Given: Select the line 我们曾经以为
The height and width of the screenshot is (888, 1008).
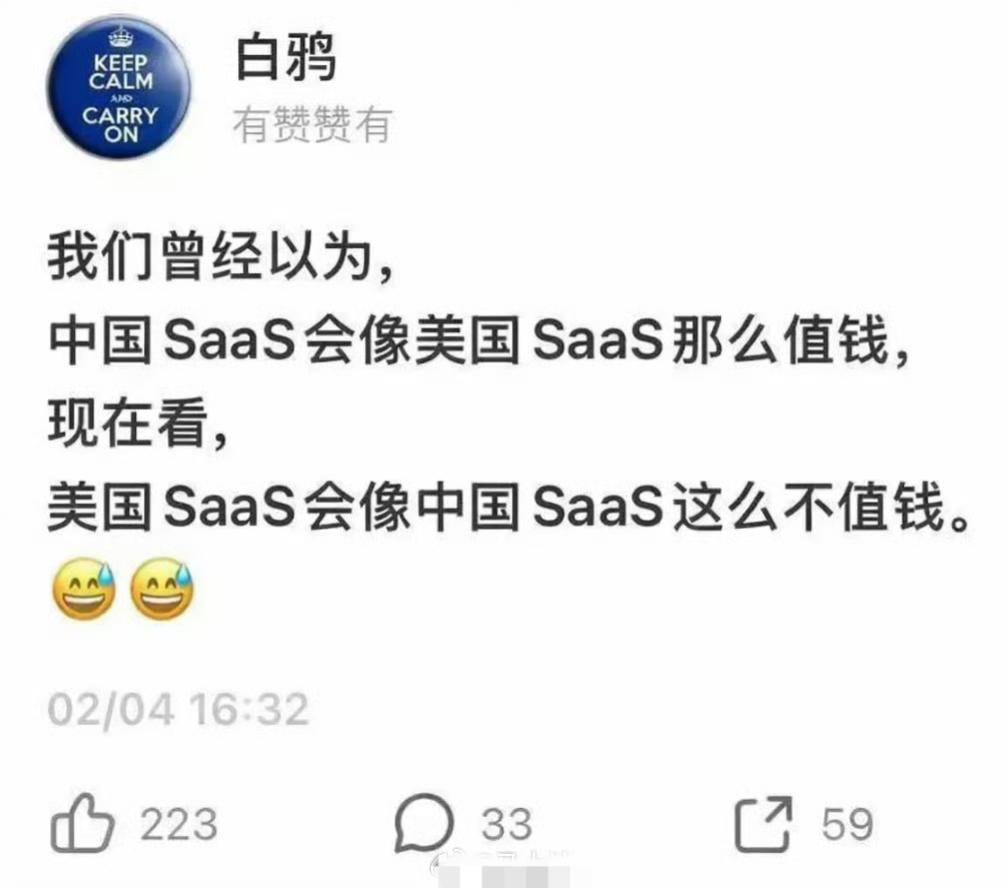Looking at the screenshot, I should [x=220, y=256].
